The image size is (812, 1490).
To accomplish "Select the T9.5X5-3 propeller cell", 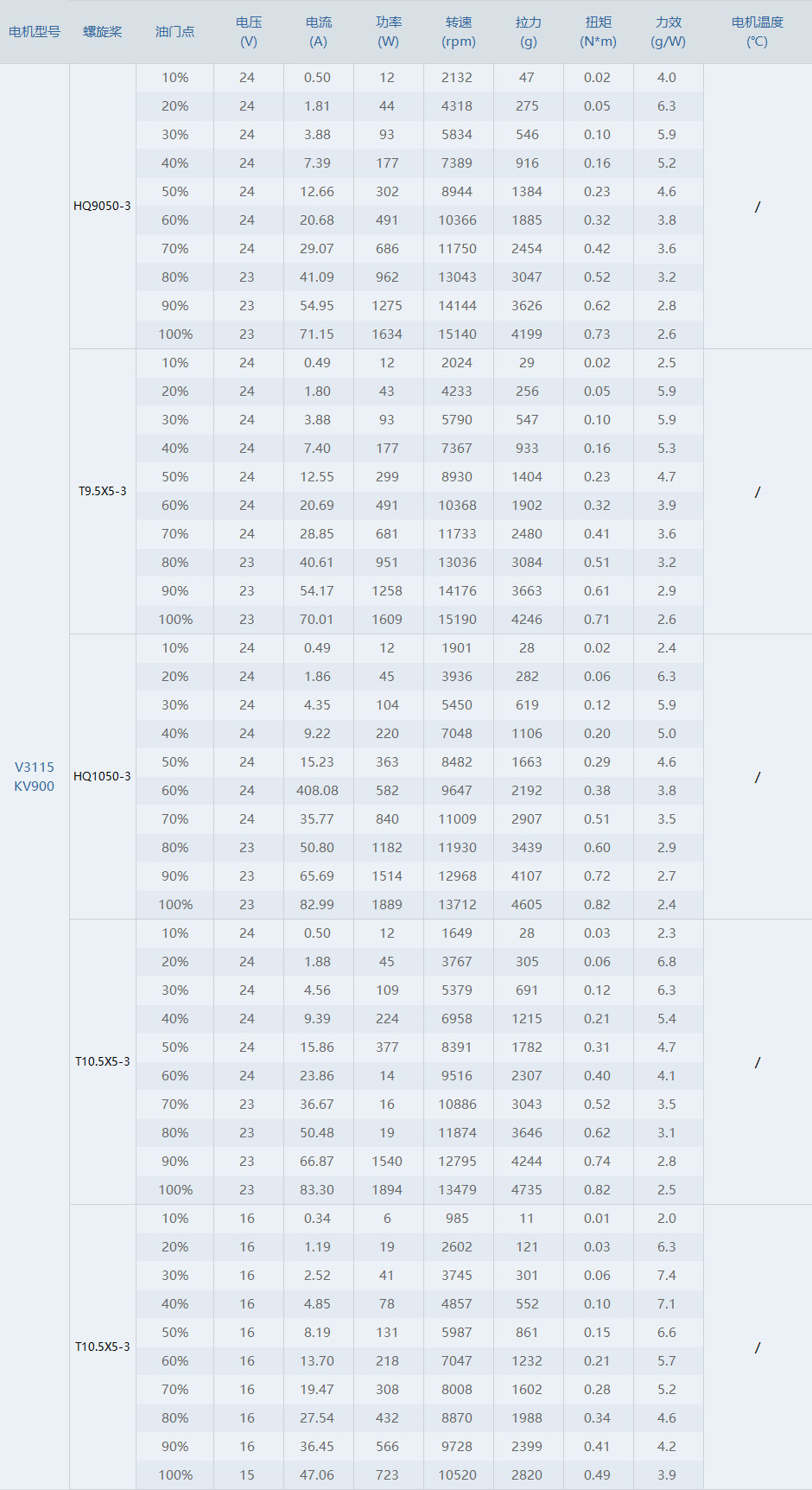I will [103, 491].
